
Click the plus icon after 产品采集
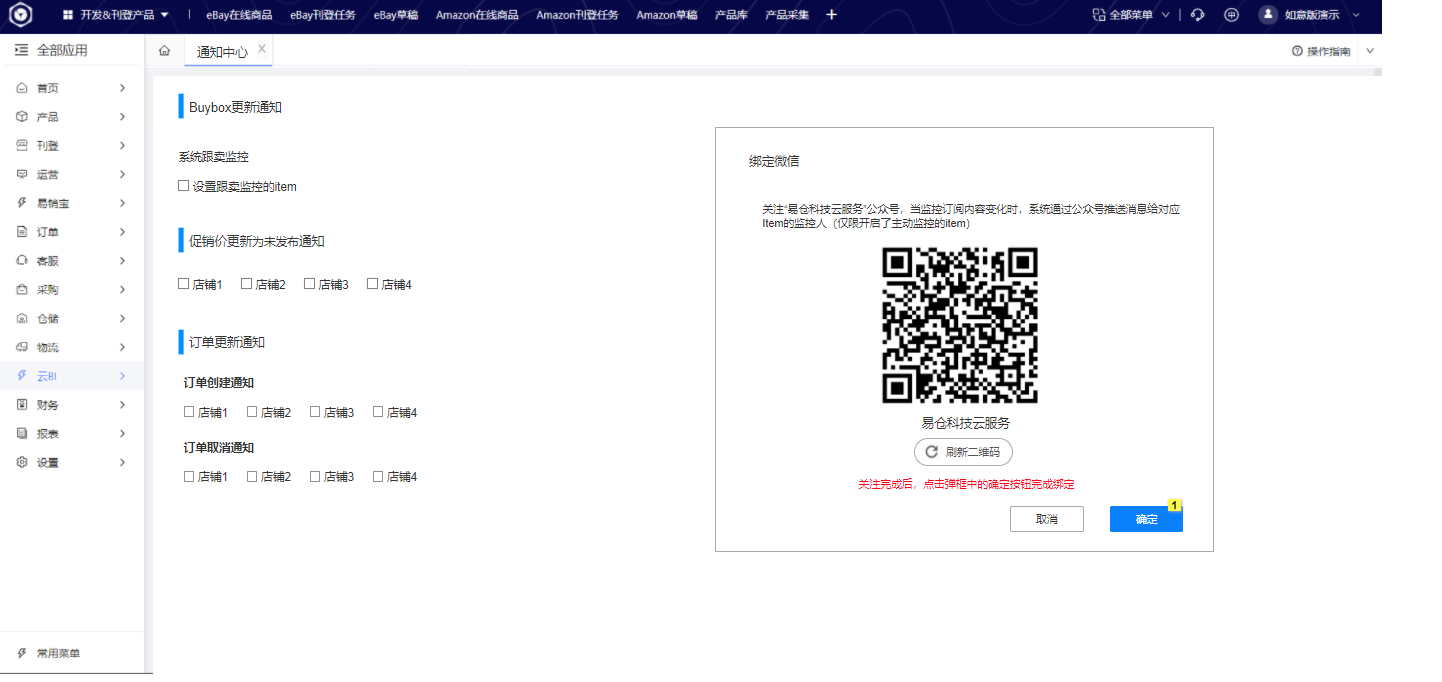tap(831, 15)
